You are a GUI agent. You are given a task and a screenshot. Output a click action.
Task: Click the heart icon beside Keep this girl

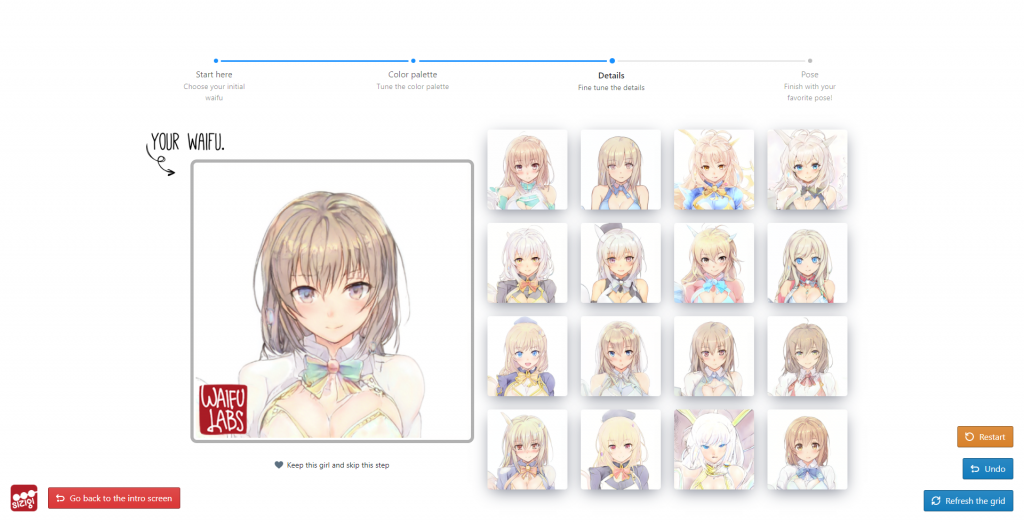pyautogui.click(x=279, y=465)
